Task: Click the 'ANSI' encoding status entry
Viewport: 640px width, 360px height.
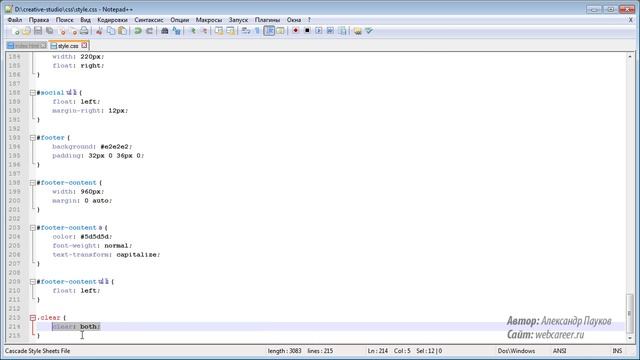Action: (559, 351)
